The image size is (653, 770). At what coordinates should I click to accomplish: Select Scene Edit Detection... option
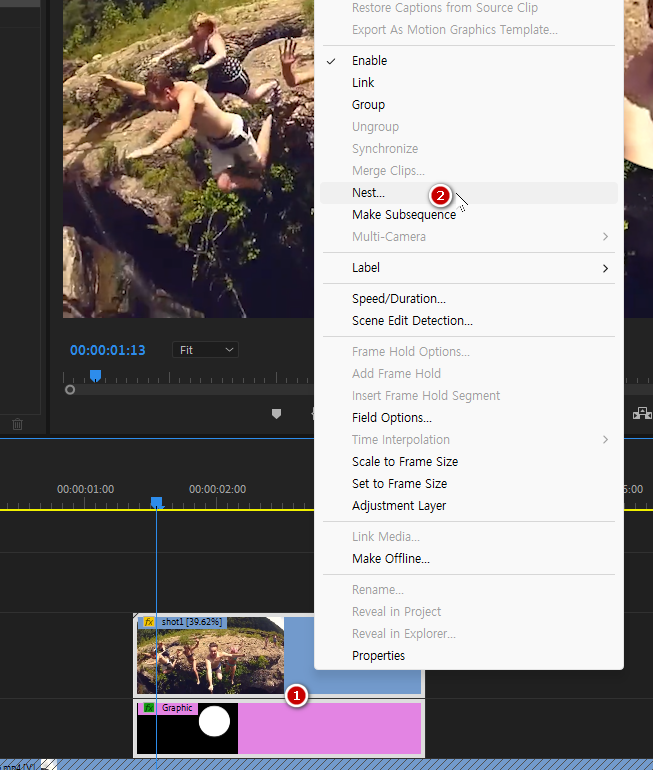(412, 321)
